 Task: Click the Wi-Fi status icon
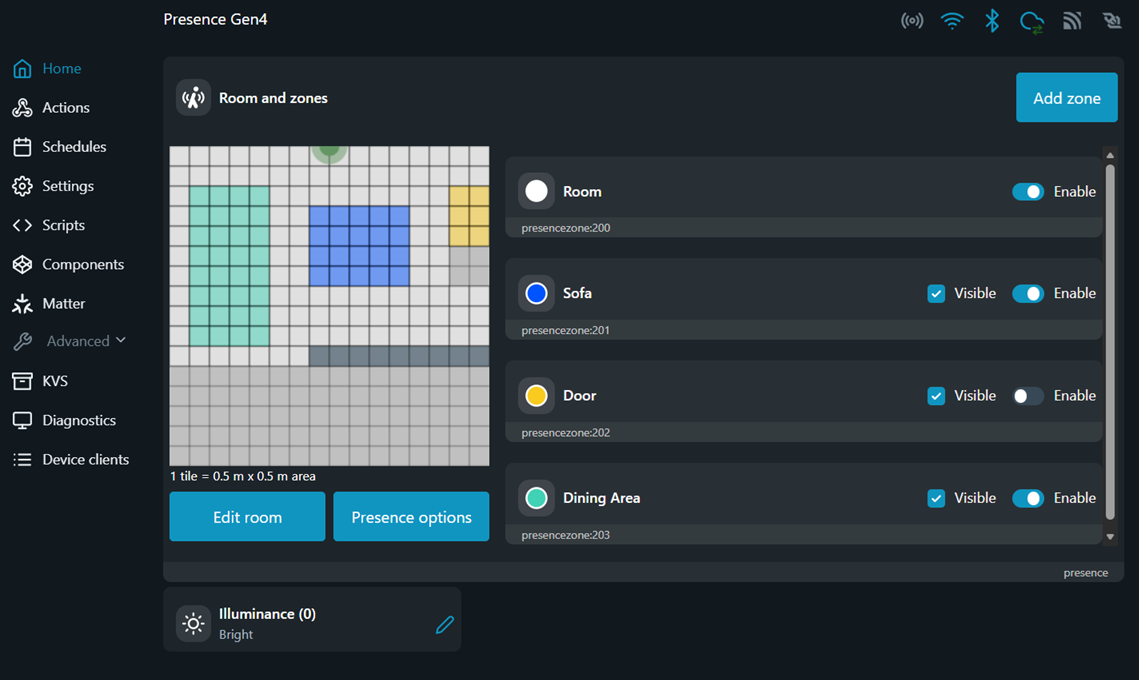click(952, 21)
